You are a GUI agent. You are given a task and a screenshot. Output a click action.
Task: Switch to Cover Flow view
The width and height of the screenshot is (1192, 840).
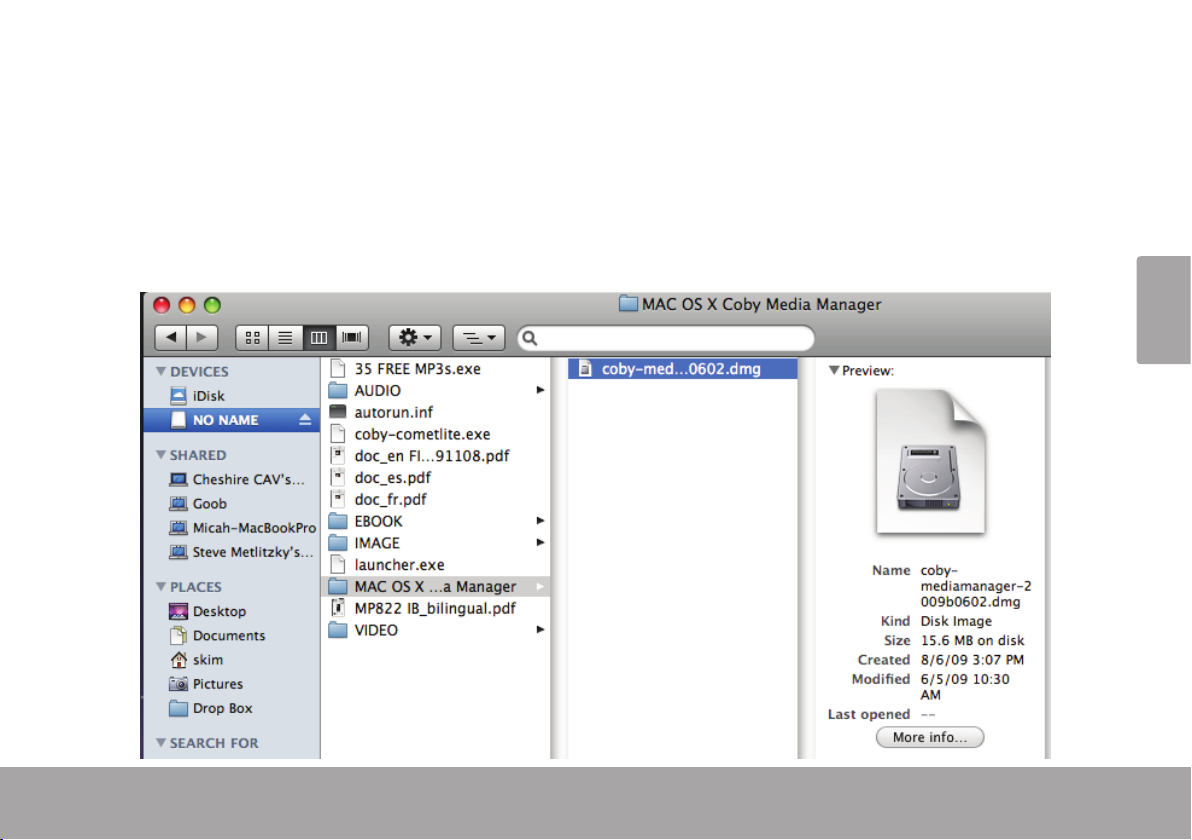(352, 338)
